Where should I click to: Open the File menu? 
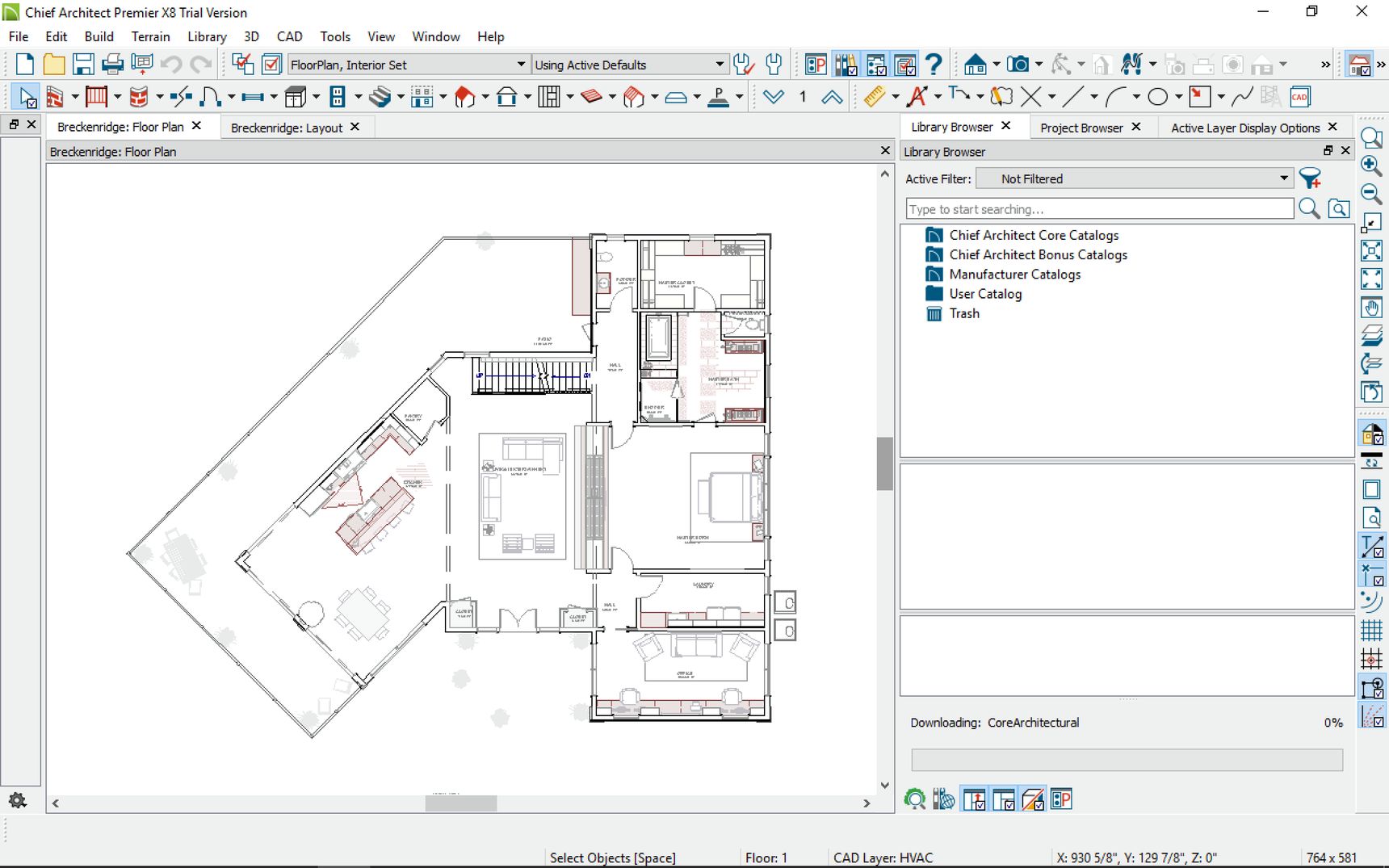(x=19, y=36)
